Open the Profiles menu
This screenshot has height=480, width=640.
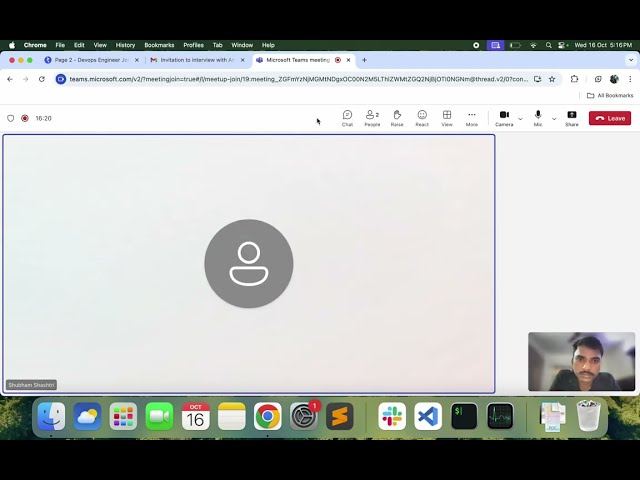pyautogui.click(x=193, y=45)
